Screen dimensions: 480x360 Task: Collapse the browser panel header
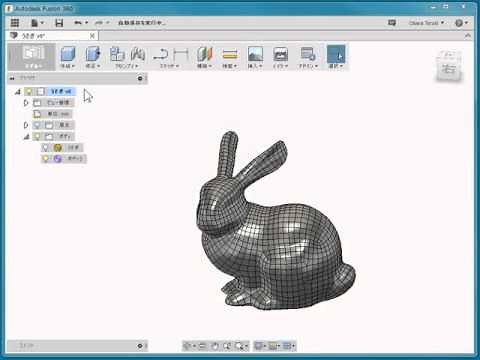coord(12,78)
